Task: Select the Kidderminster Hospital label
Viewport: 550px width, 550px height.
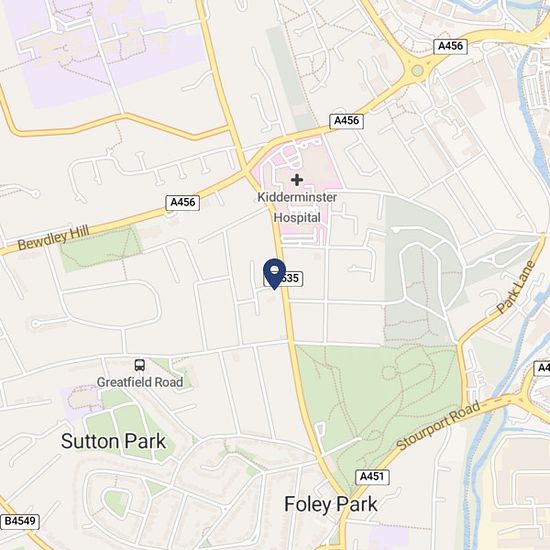Action: click(297, 207)
